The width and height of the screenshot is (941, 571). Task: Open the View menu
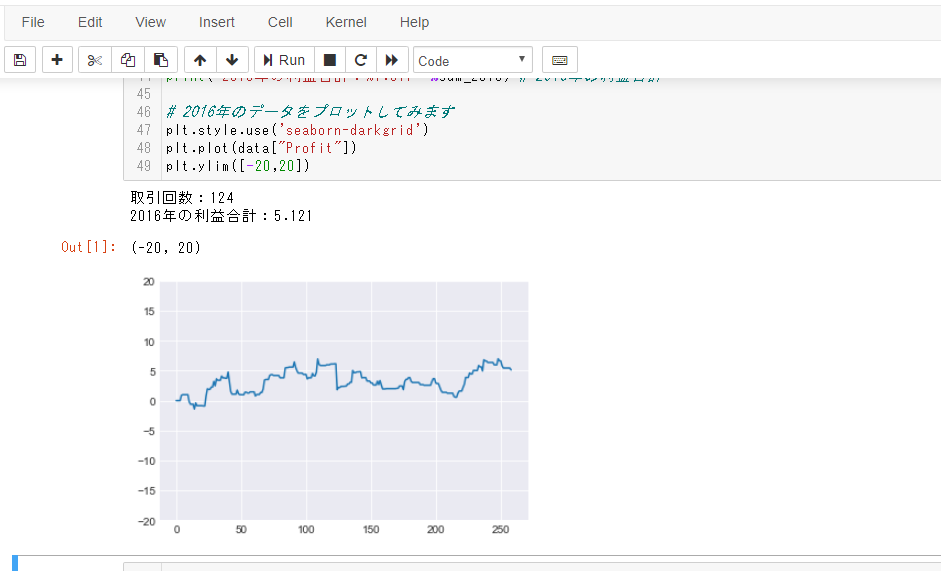coord(151,22)
